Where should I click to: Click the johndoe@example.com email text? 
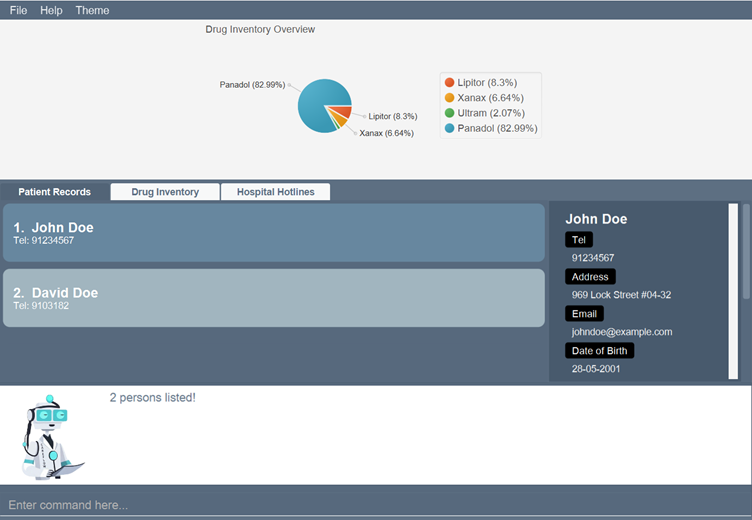click(622, 332)
